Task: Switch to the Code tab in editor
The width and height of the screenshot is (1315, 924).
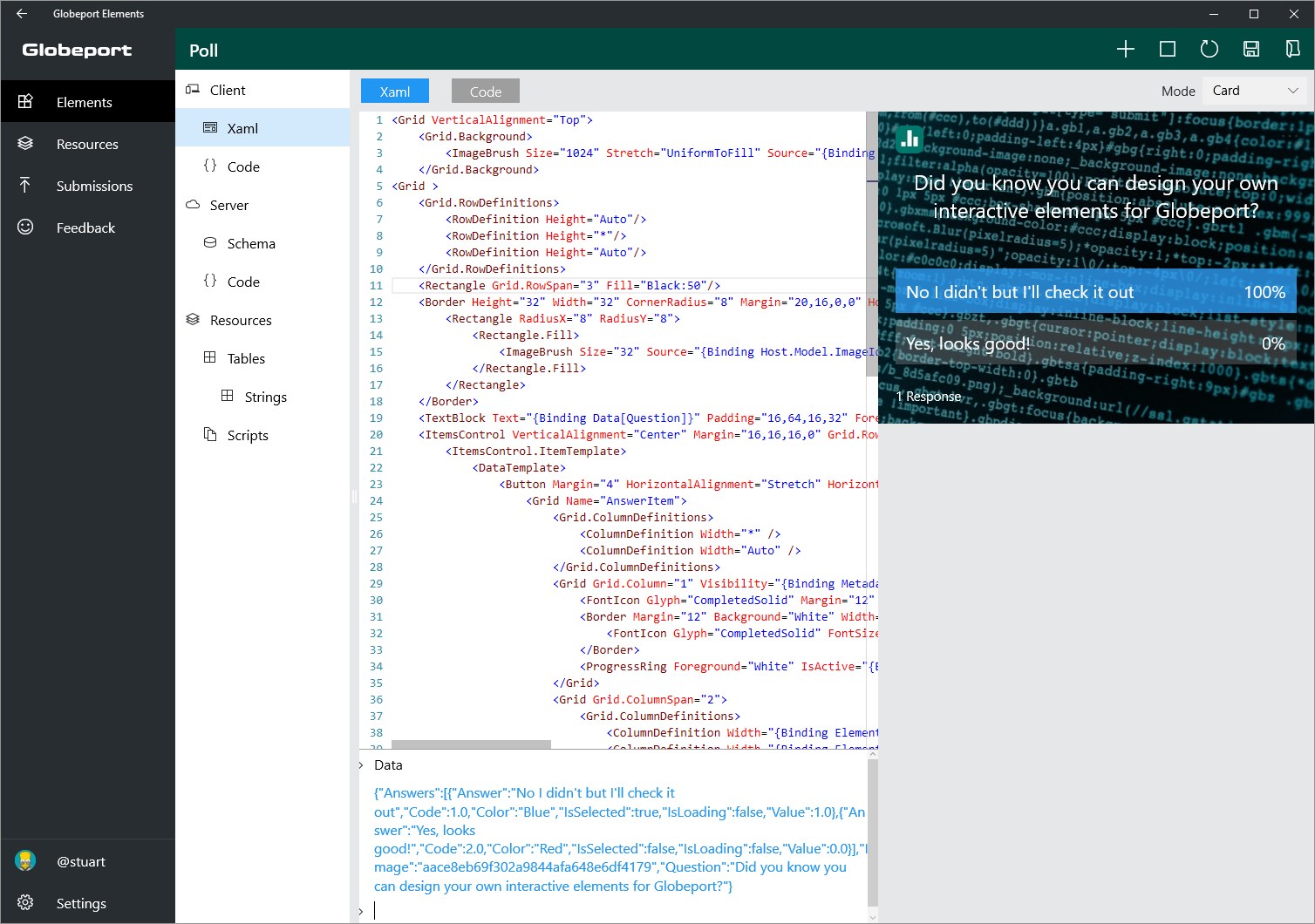Action: [485, 92]
